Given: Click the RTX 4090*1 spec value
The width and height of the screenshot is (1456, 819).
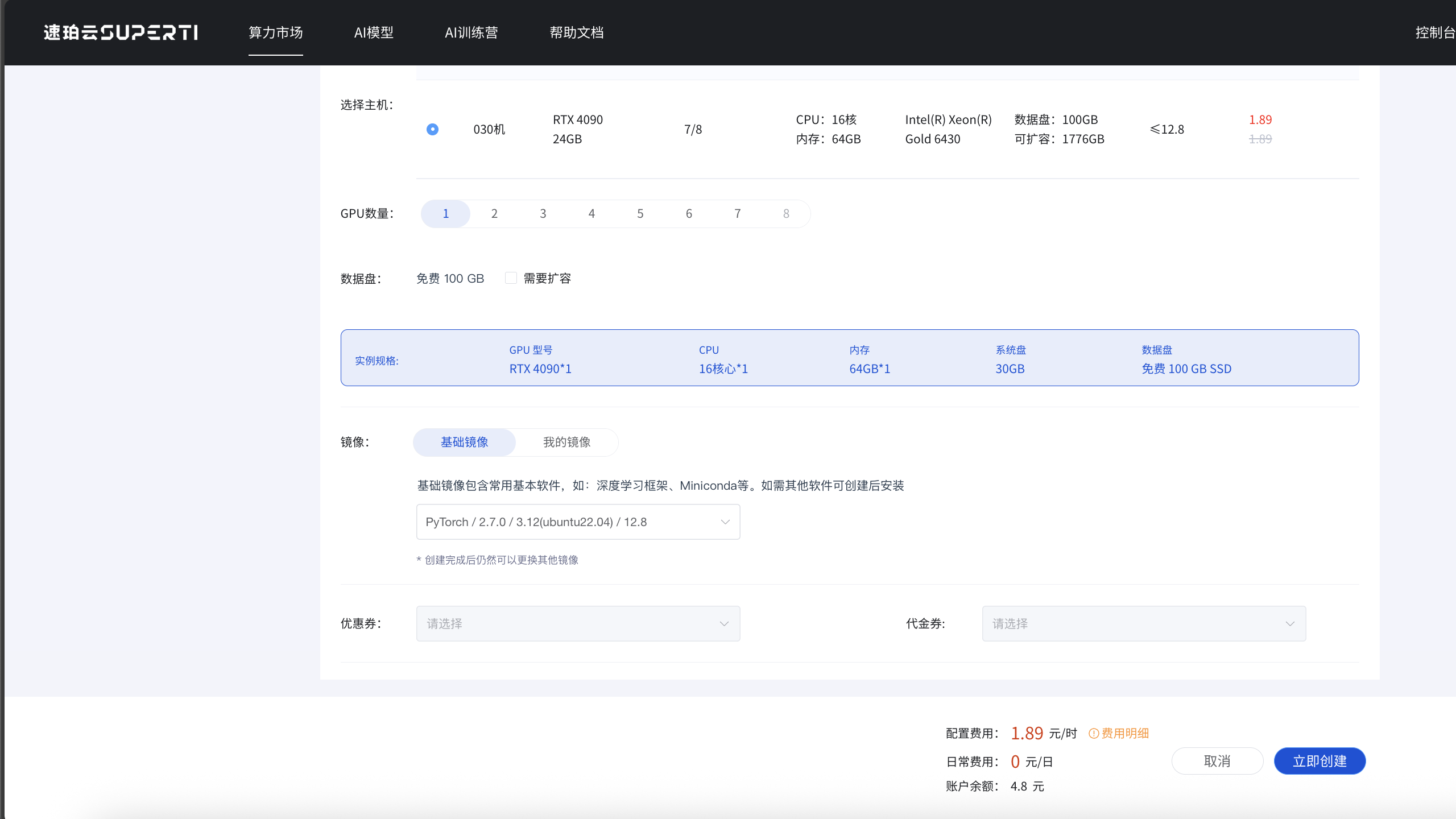Looking at the screenshot, I should (x=540, y=369).
